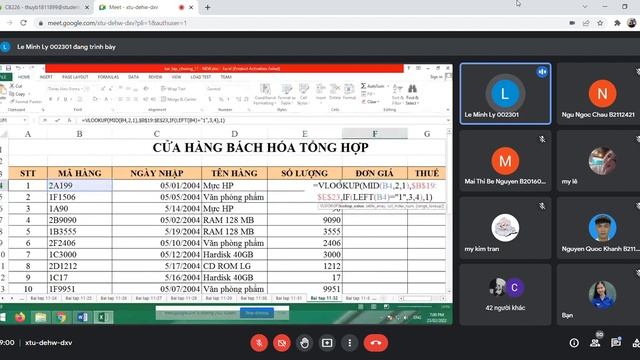Toggle the microphone mute button

(x=259, y=343)
